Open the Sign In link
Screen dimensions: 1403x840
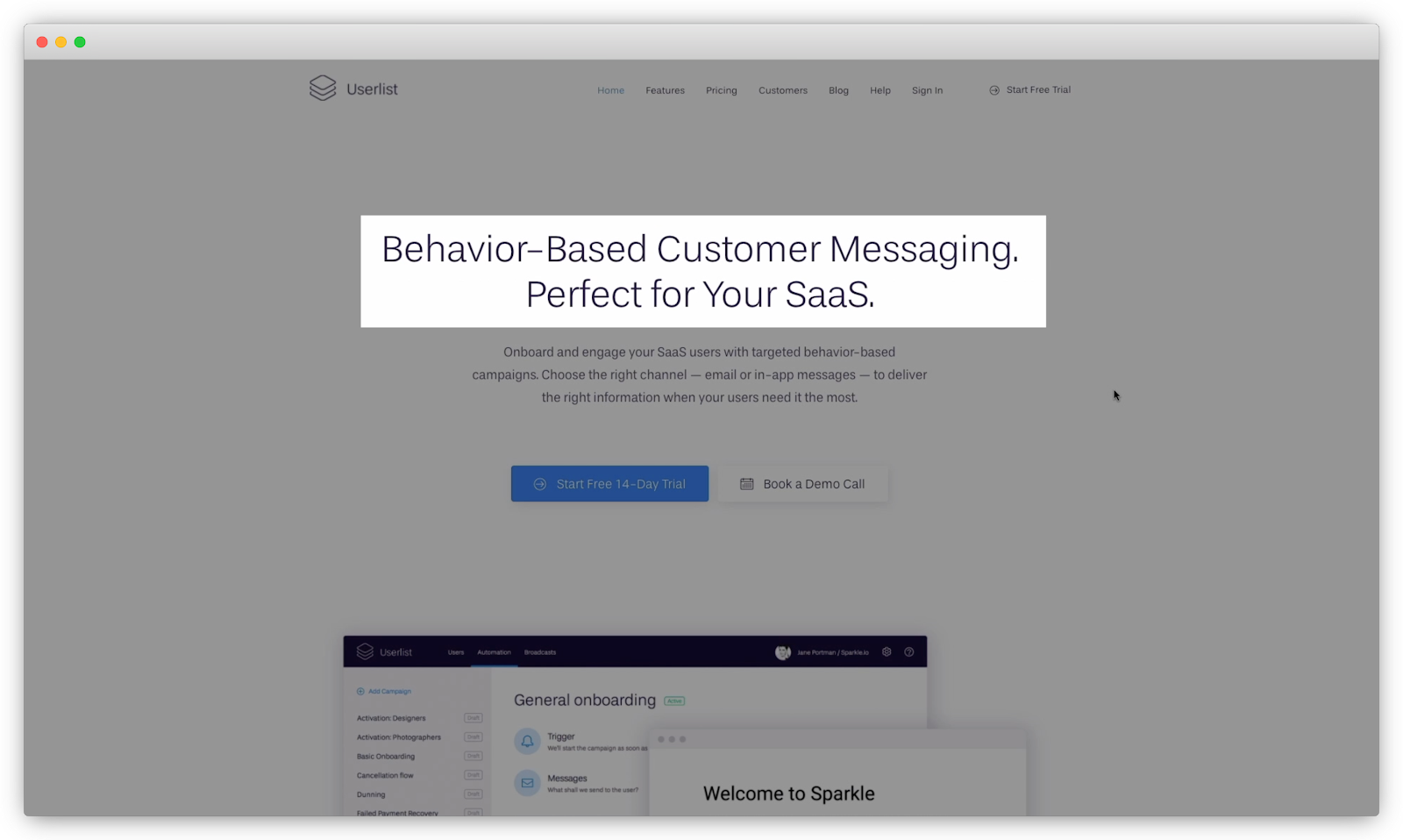pos(927,90)
